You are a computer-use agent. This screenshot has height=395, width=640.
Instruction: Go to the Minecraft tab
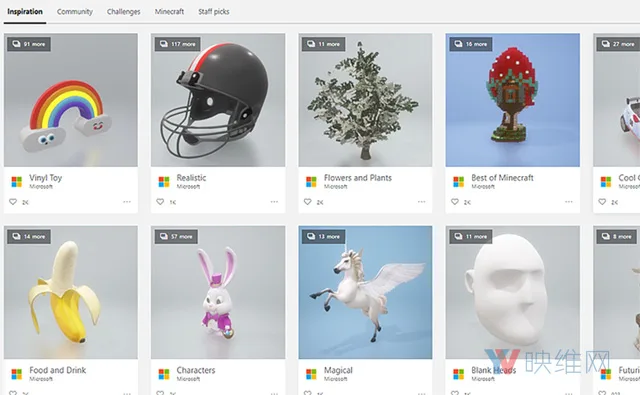tap(169, 12)
